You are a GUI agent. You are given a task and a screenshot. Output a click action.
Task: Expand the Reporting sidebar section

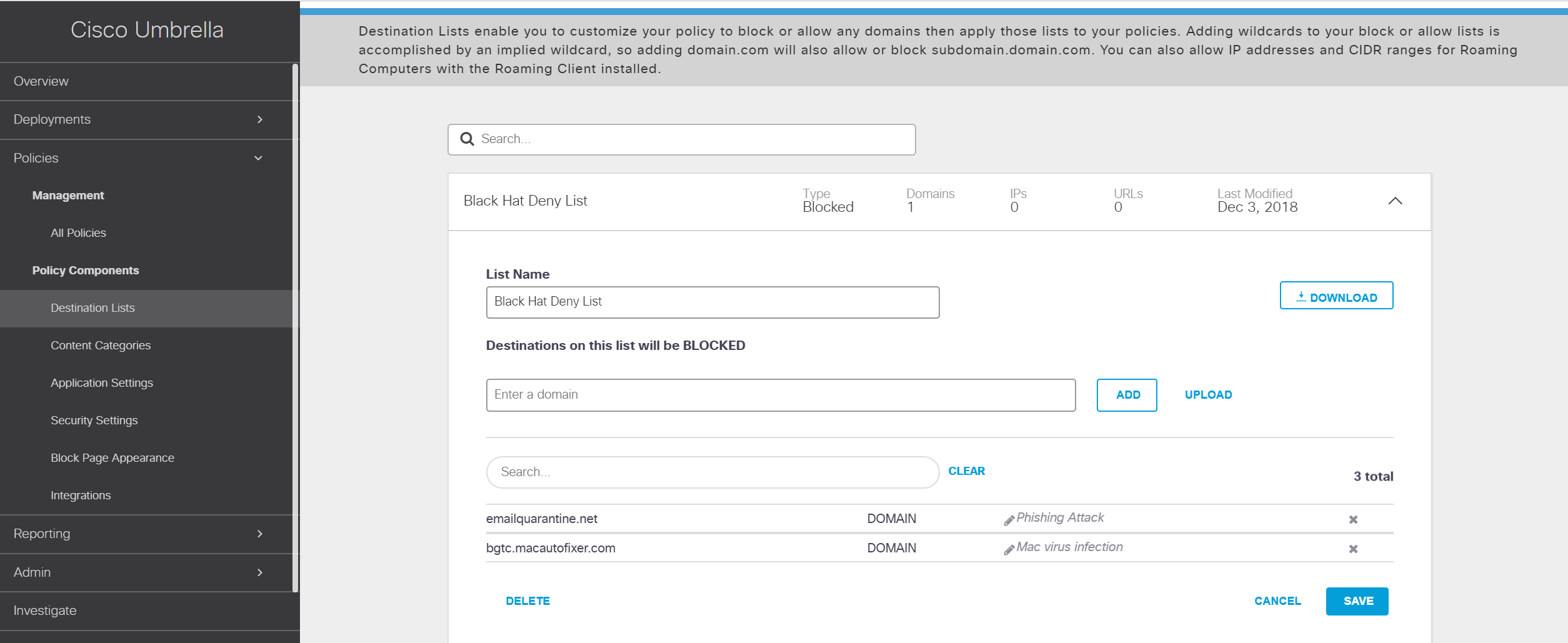point(260,534)
